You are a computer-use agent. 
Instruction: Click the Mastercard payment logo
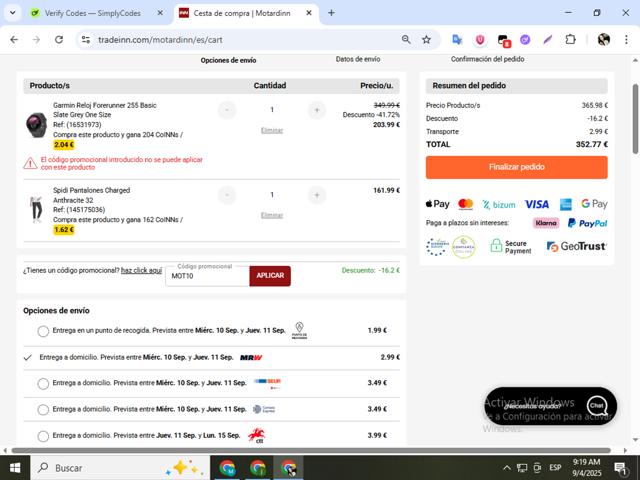pyautogui.click(x=465, y=204)
